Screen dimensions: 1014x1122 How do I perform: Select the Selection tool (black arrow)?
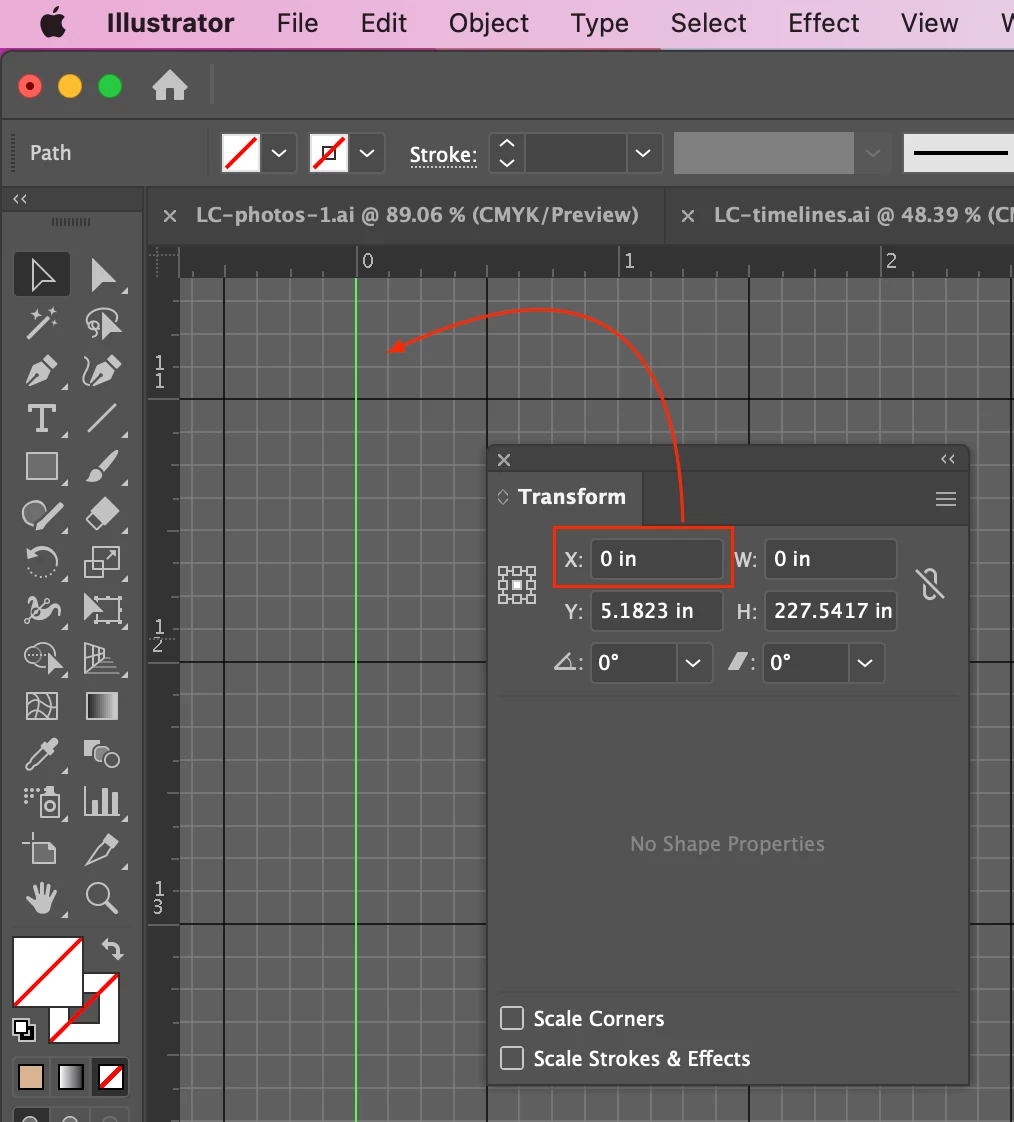(x=42, y=275)
